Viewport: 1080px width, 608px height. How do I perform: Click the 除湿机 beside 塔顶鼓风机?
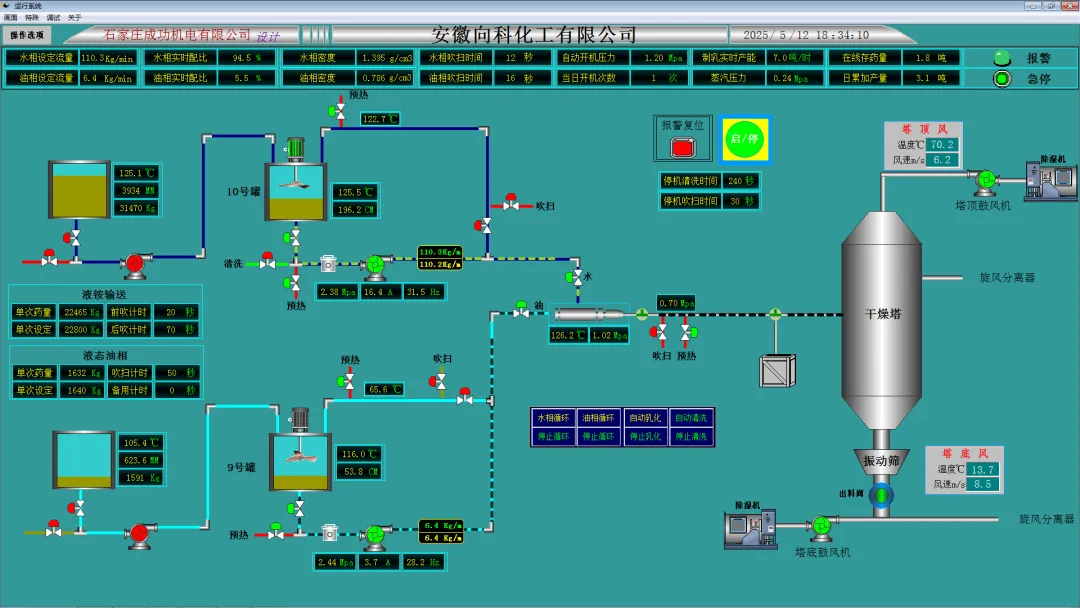(x=1050, y=181)
